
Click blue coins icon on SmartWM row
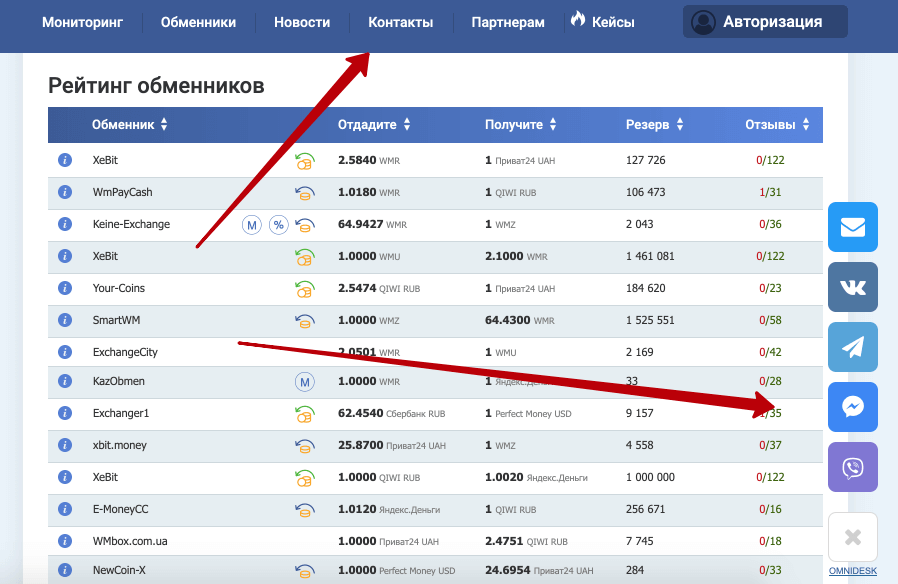(305, 321)
